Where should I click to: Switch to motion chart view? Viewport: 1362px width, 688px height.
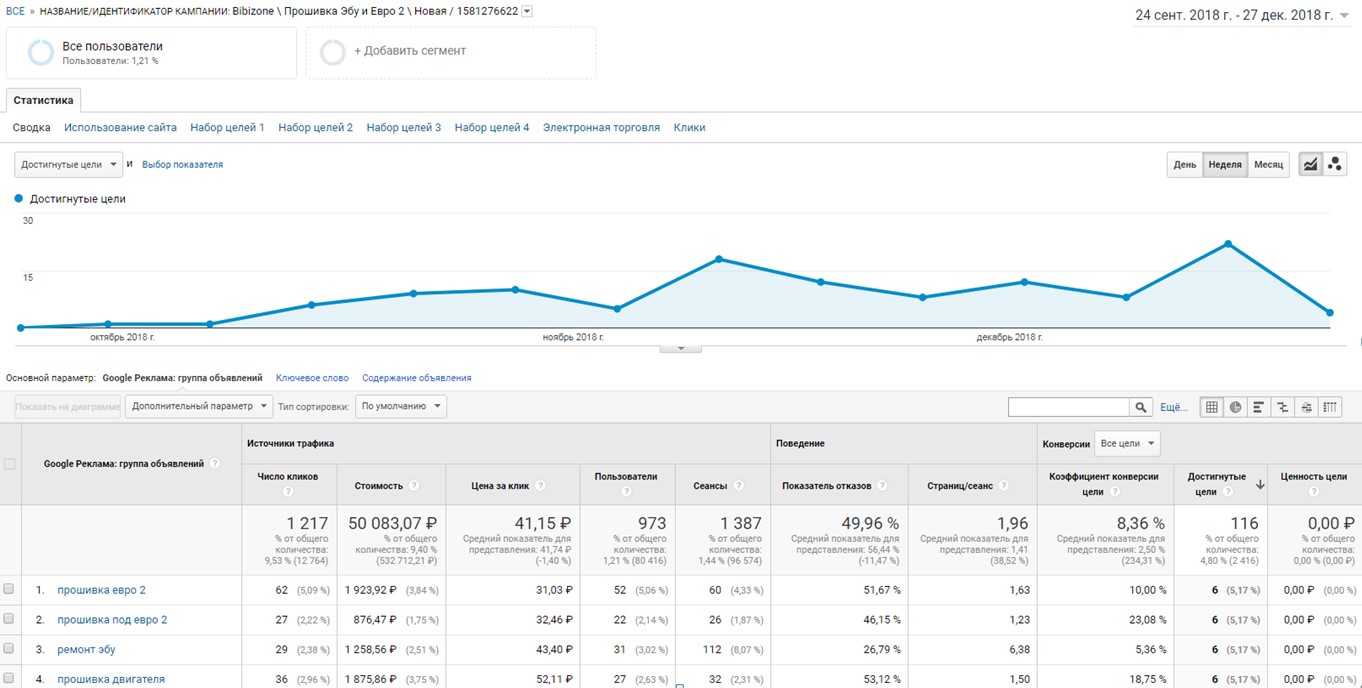1335,165
